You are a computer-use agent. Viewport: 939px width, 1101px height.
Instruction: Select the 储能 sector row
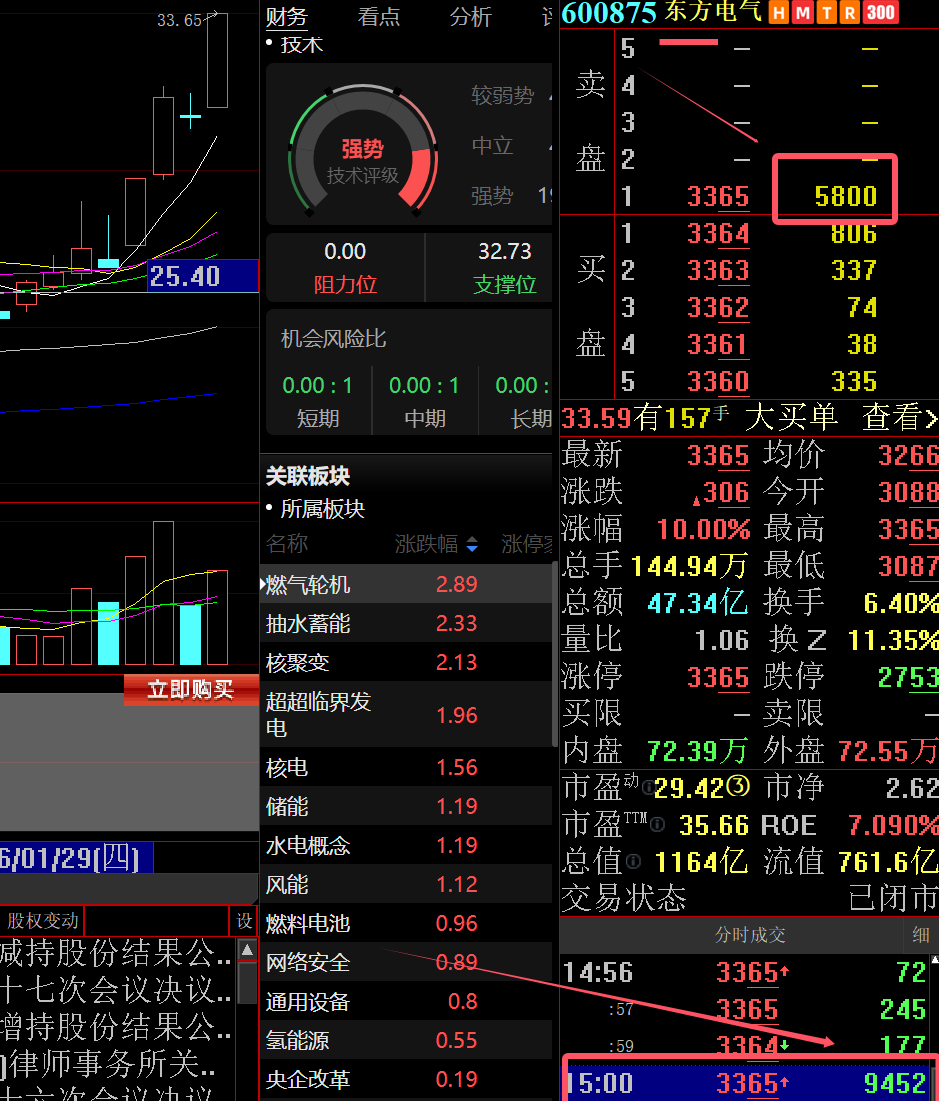(x=406, y=806)
